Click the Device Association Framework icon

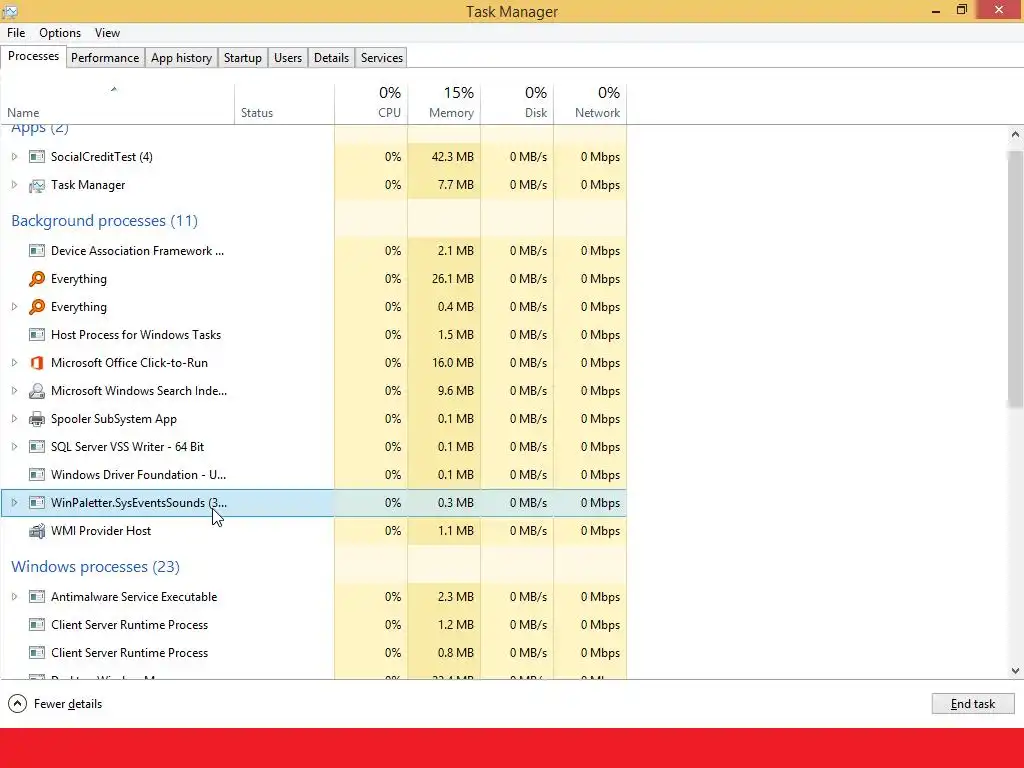tap(37, 251)
